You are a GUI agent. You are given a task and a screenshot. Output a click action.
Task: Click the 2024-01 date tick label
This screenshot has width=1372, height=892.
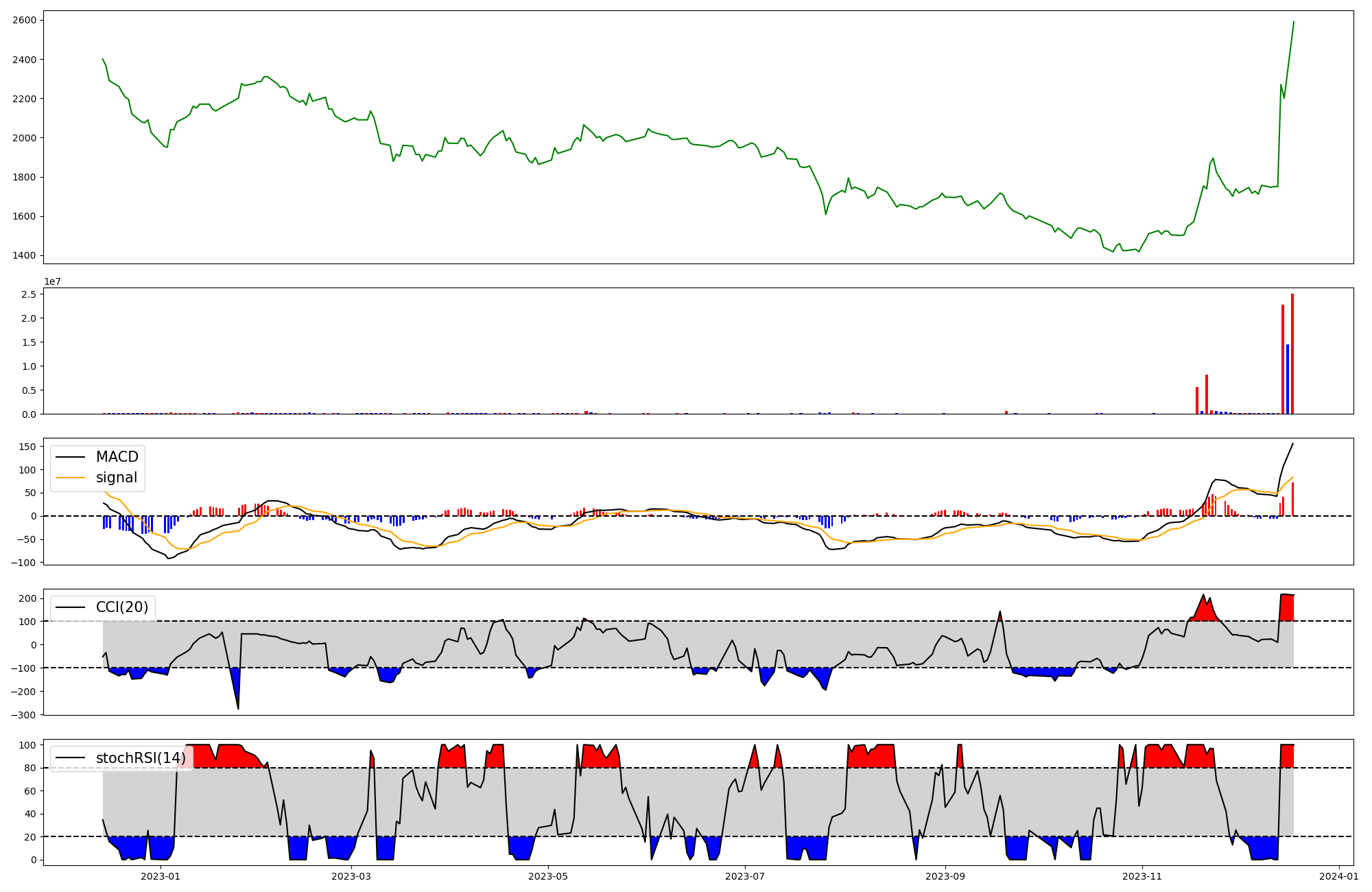1339,876
